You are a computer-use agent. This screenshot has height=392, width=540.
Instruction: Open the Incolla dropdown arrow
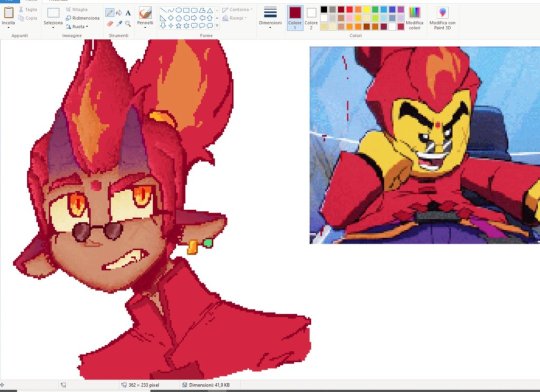point(9,27)
